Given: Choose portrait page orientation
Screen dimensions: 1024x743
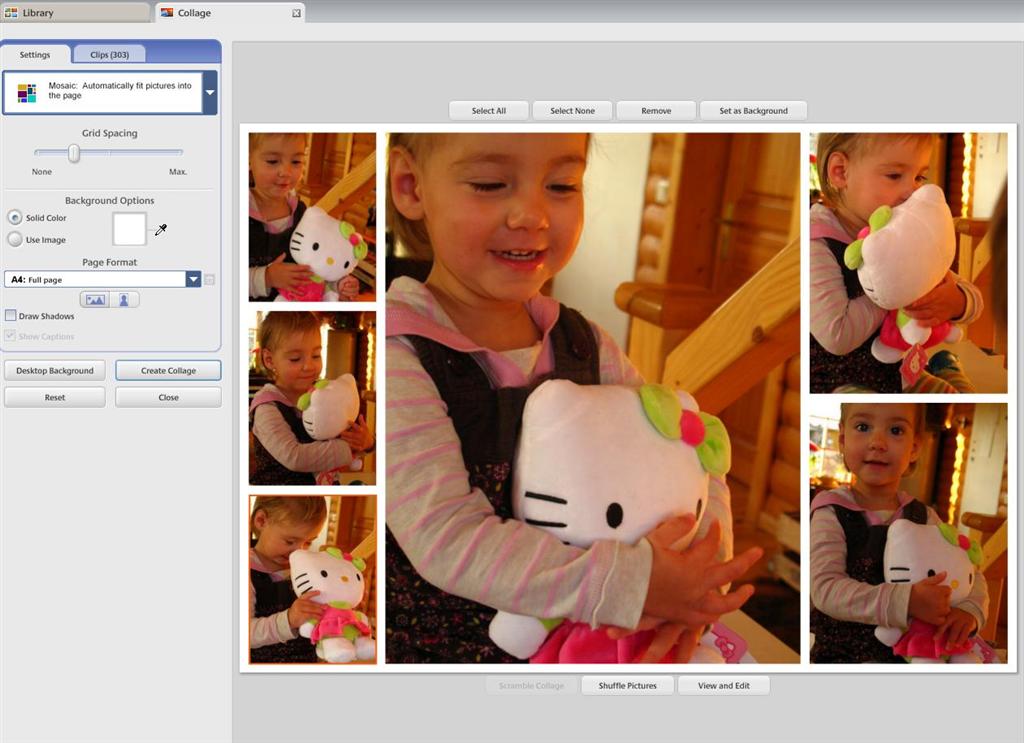Looking at the screenshot, I should [x=124, y=300].
